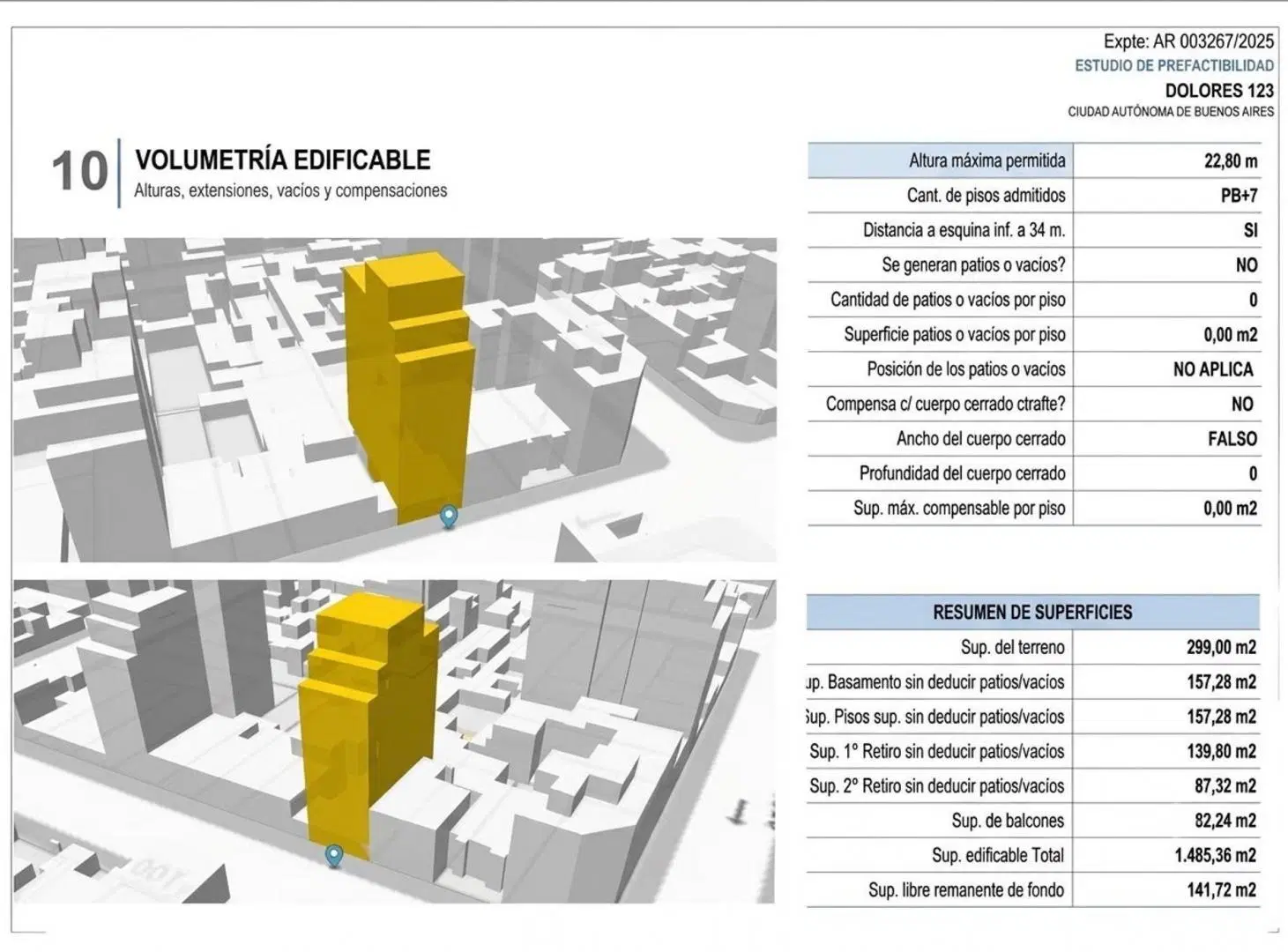Click the NO APLICA position value
Image resolution: width=1288 pixels, height=952 pixels.
1213,369
